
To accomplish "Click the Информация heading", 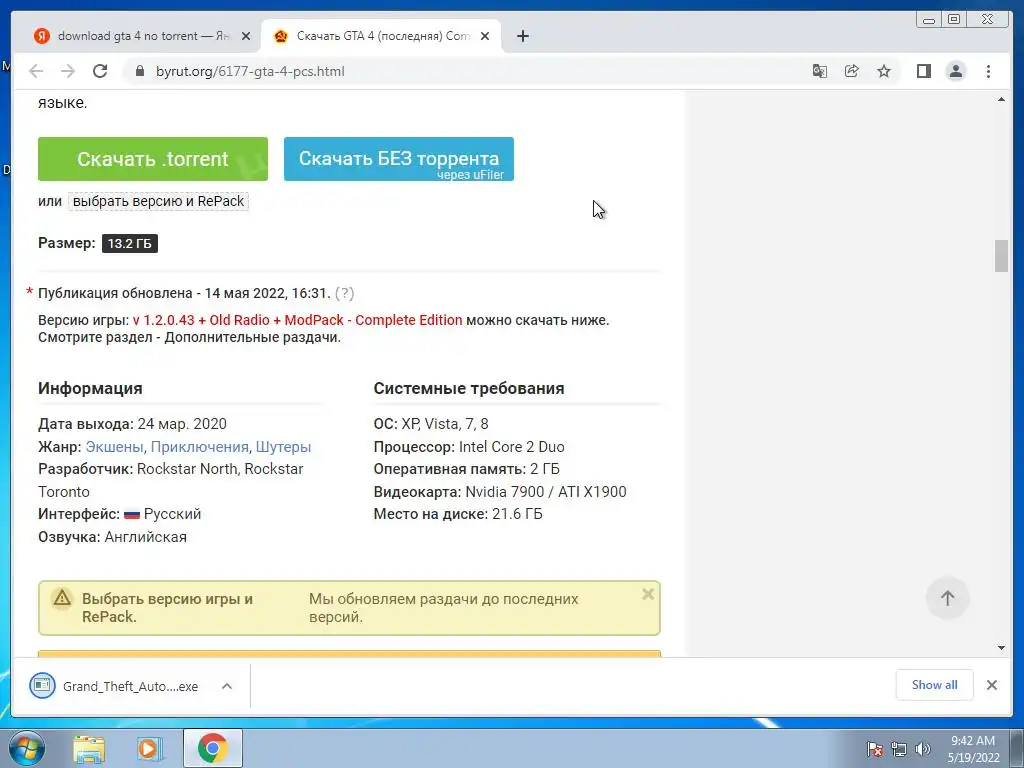I will [x=90, y=388].
